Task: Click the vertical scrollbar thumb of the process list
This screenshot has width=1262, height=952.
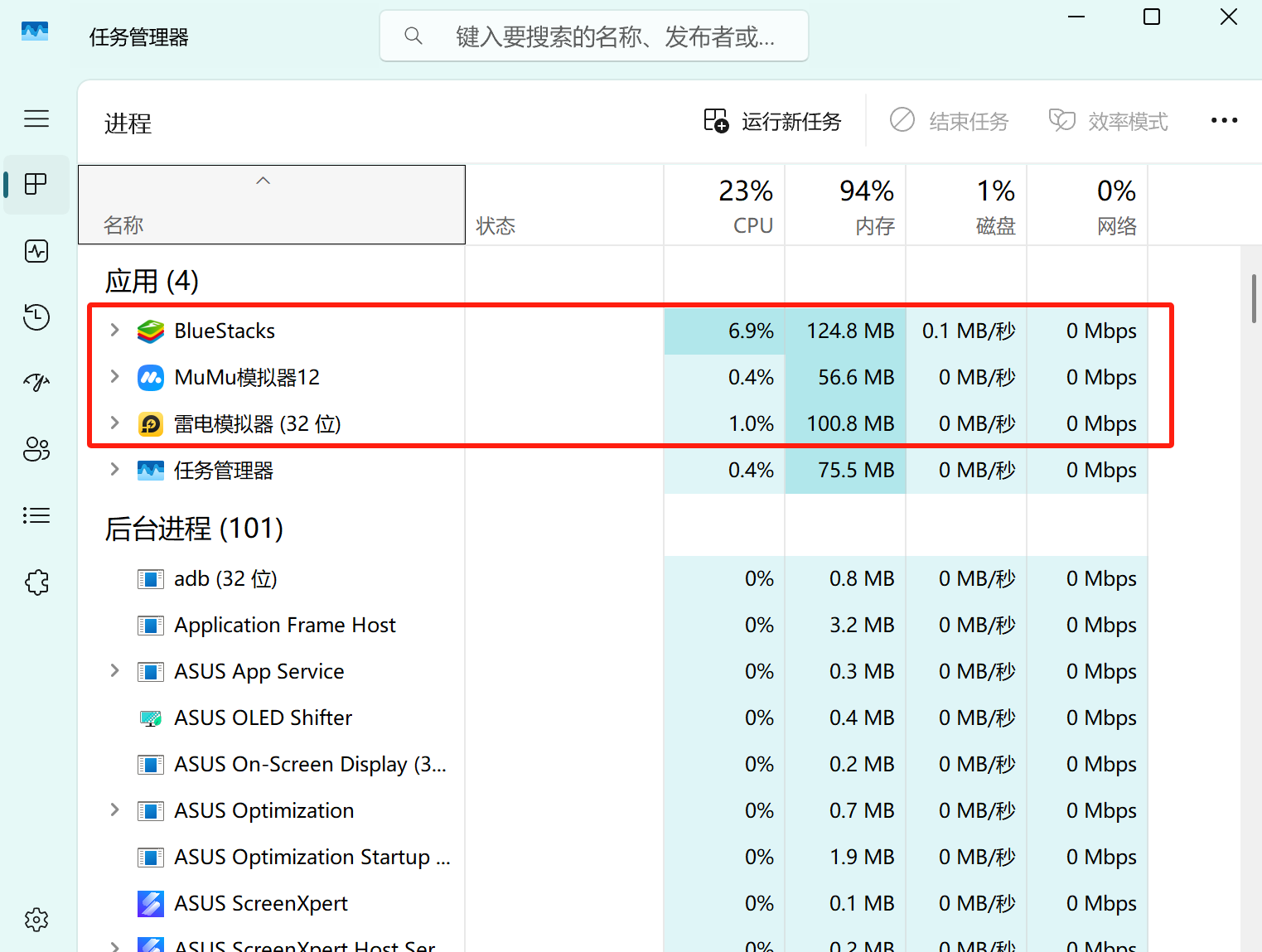Action: coord(1255,298)
